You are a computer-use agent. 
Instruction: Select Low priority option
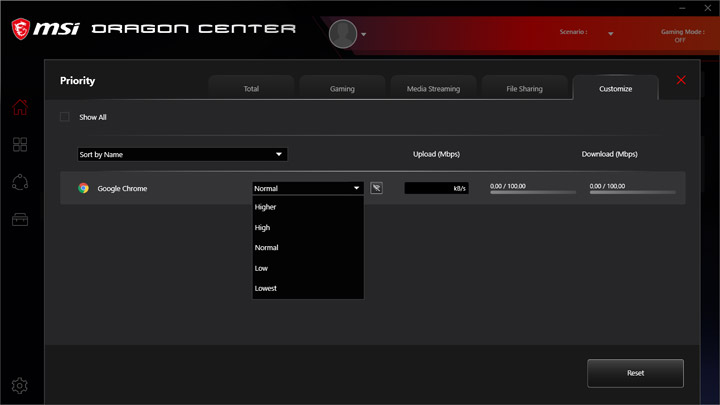click(x=308, y=268)
